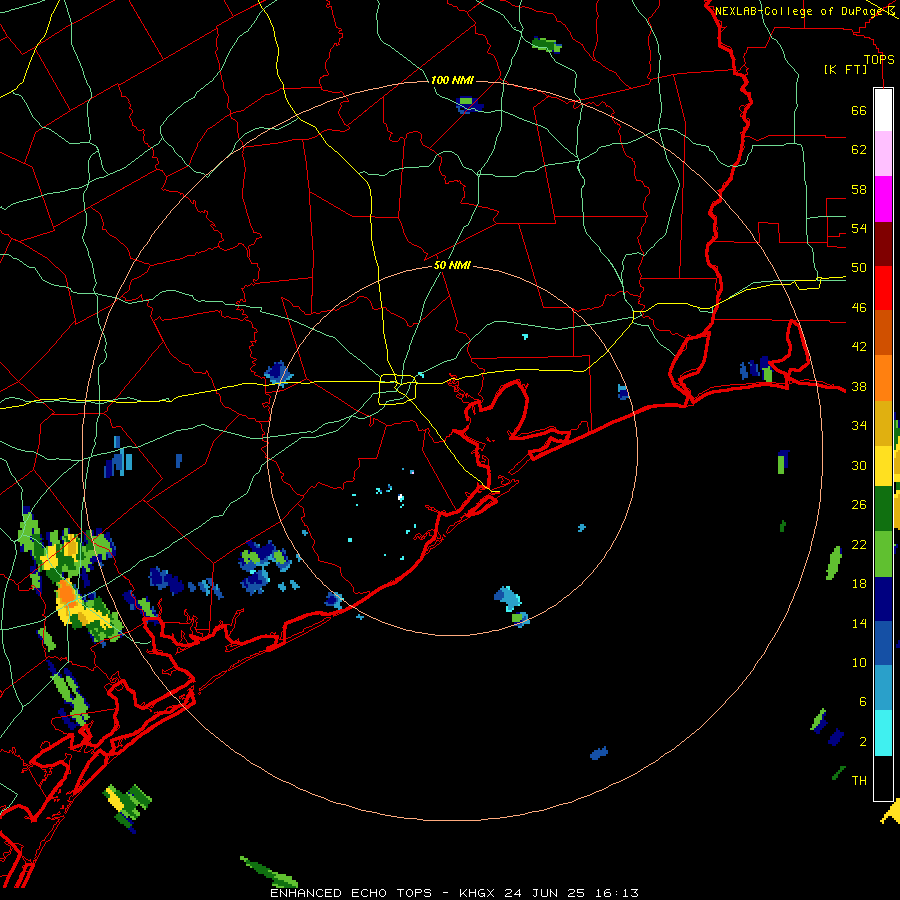
Task: Click the light green color scale segment
Action: [883, 554]
